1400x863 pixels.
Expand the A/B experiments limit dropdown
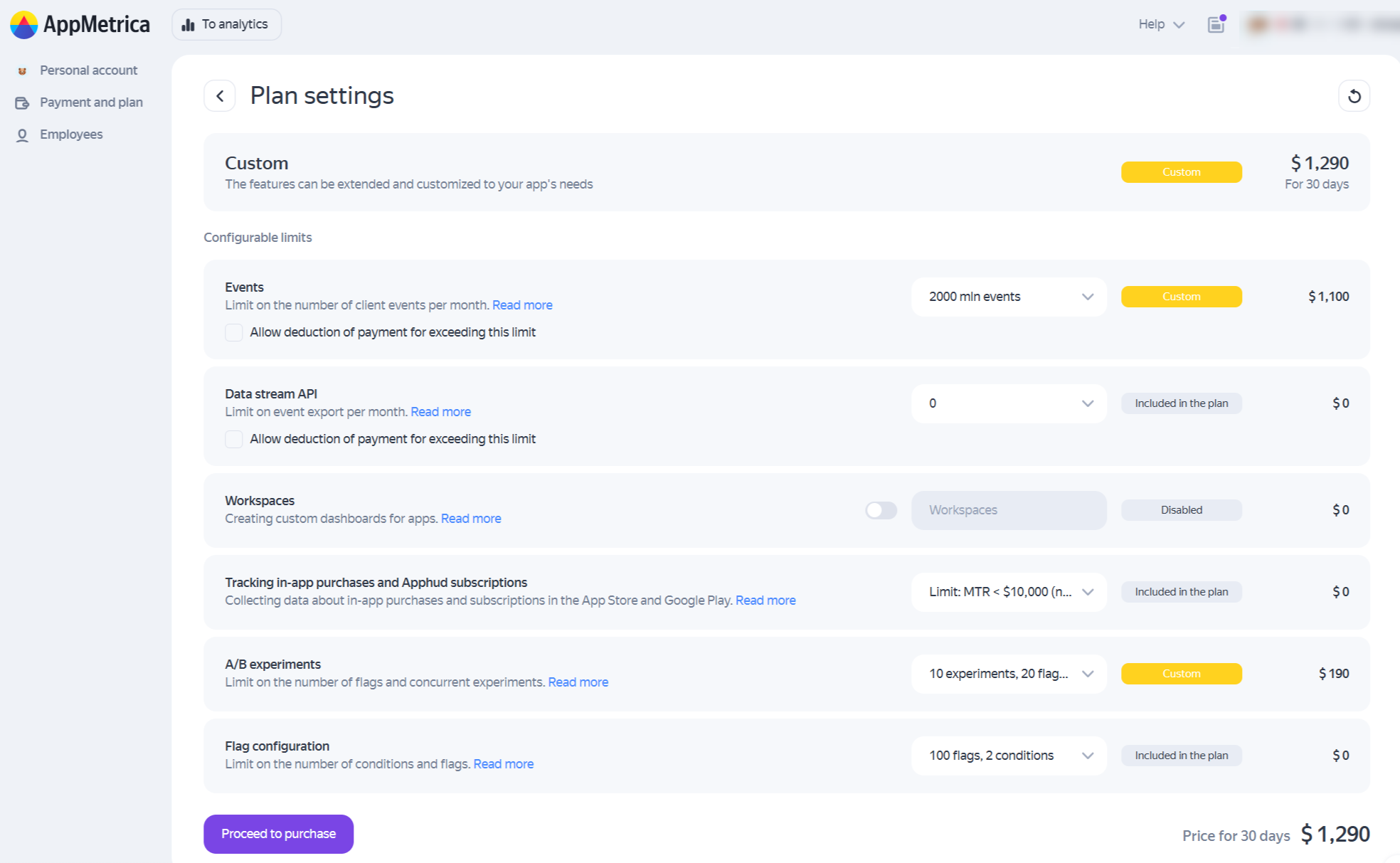pos(1008,674)
